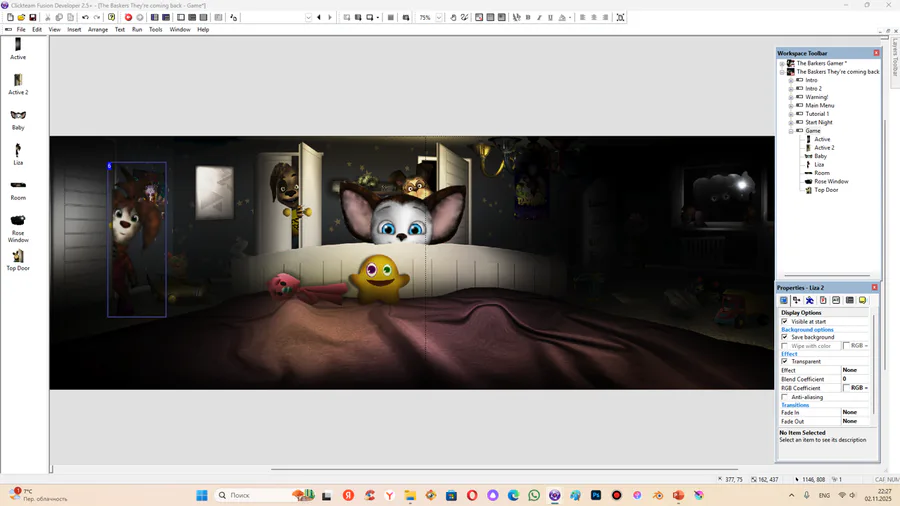The height and width of the screenshot is (506, 900).
Task: Click the RGB Coefficient color swatch
Action: coord(846,388)
